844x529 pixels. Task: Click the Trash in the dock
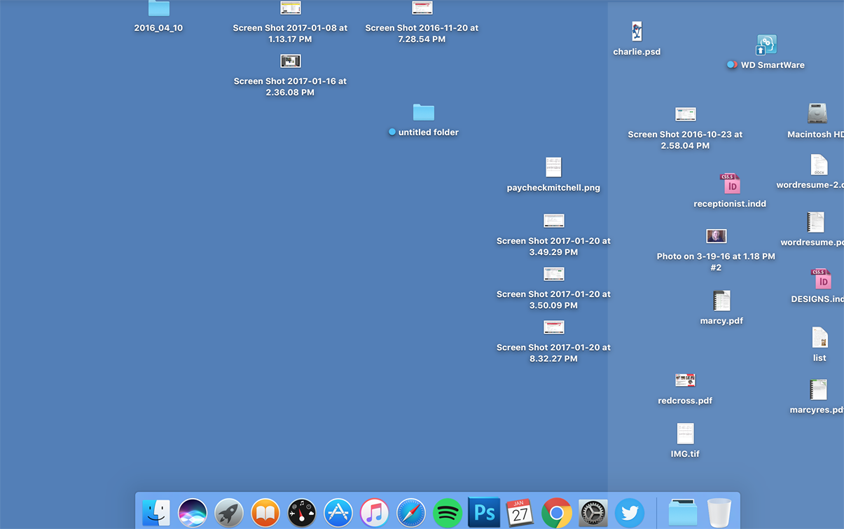point(719,512)
